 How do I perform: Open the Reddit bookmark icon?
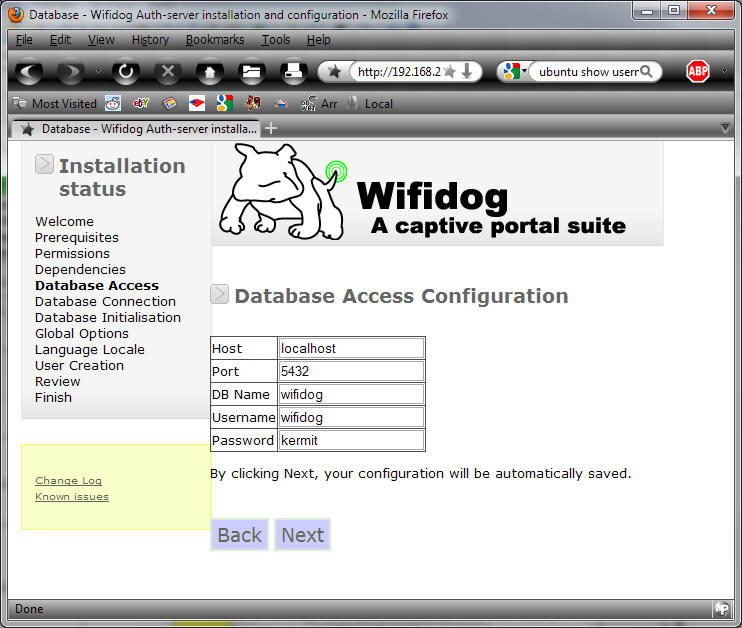tap(113, 103)
